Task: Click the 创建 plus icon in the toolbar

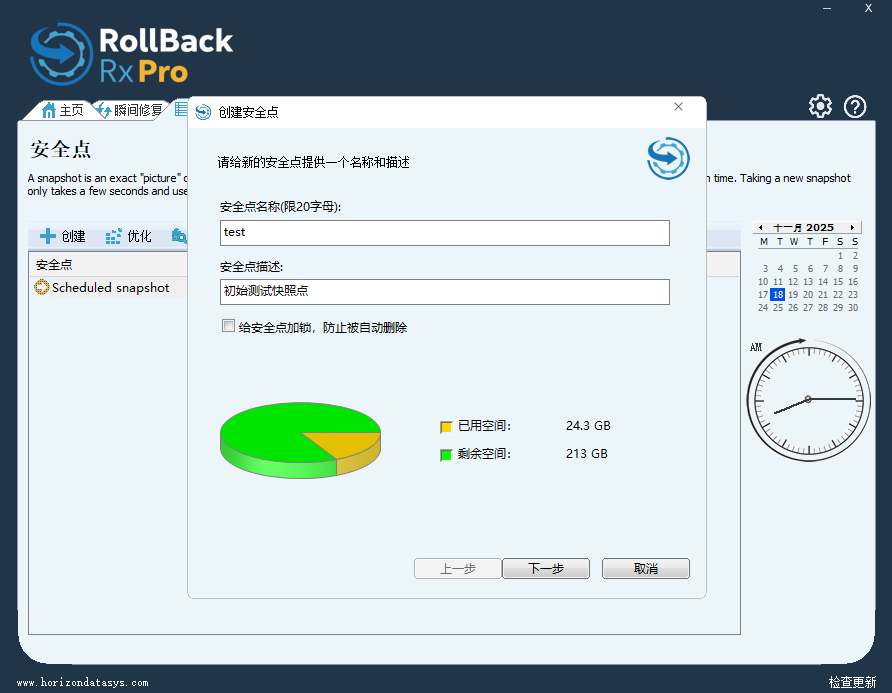Action: point(48,237)
